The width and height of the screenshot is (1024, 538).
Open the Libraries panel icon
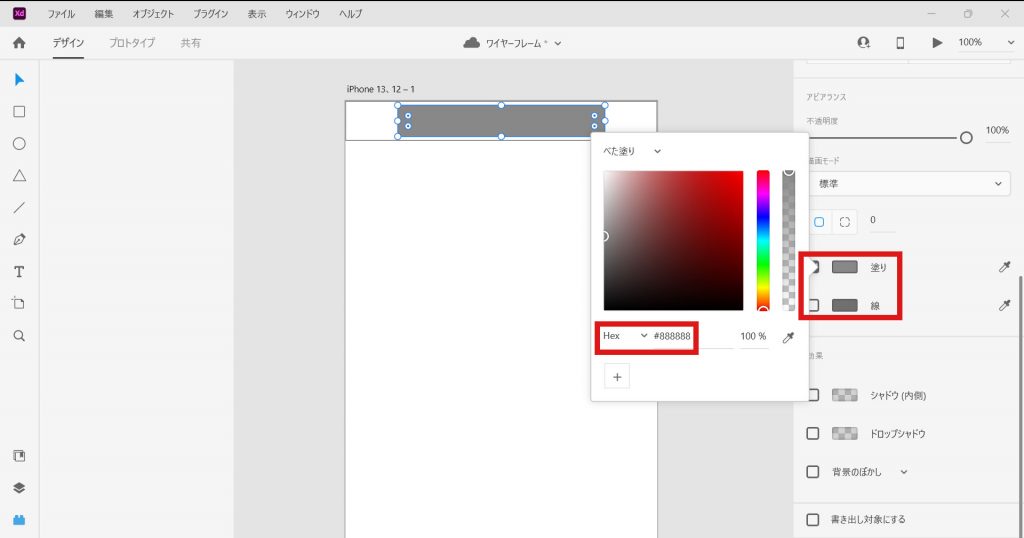click(x=19, y=456)
